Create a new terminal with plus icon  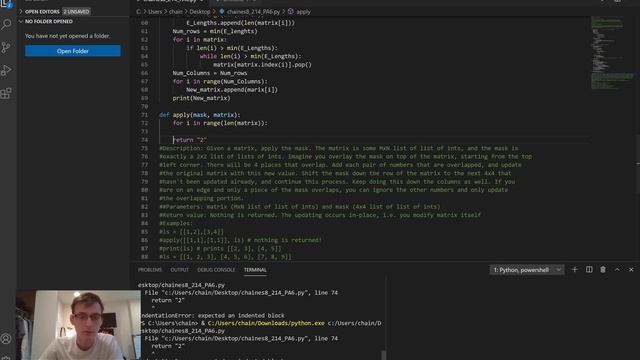(x=575, y=269)
